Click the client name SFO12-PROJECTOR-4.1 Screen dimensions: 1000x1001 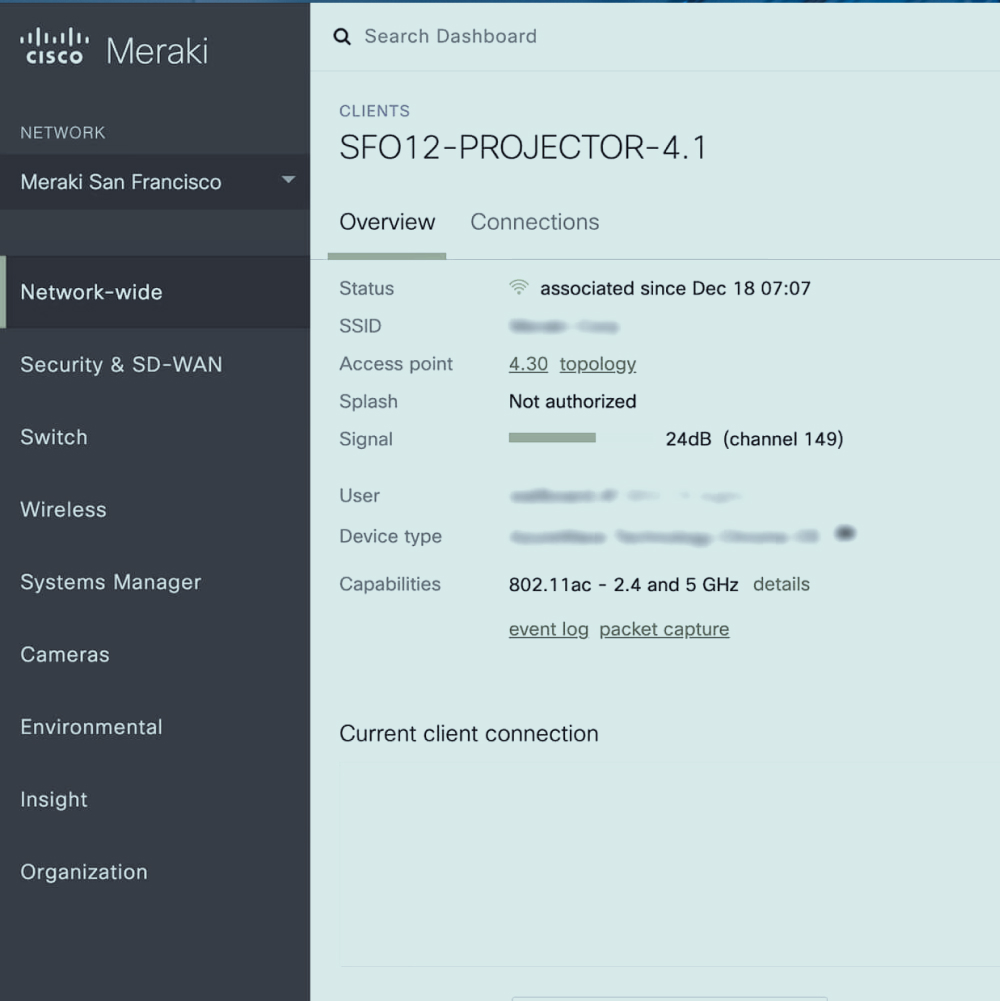(x=523, y=147)
